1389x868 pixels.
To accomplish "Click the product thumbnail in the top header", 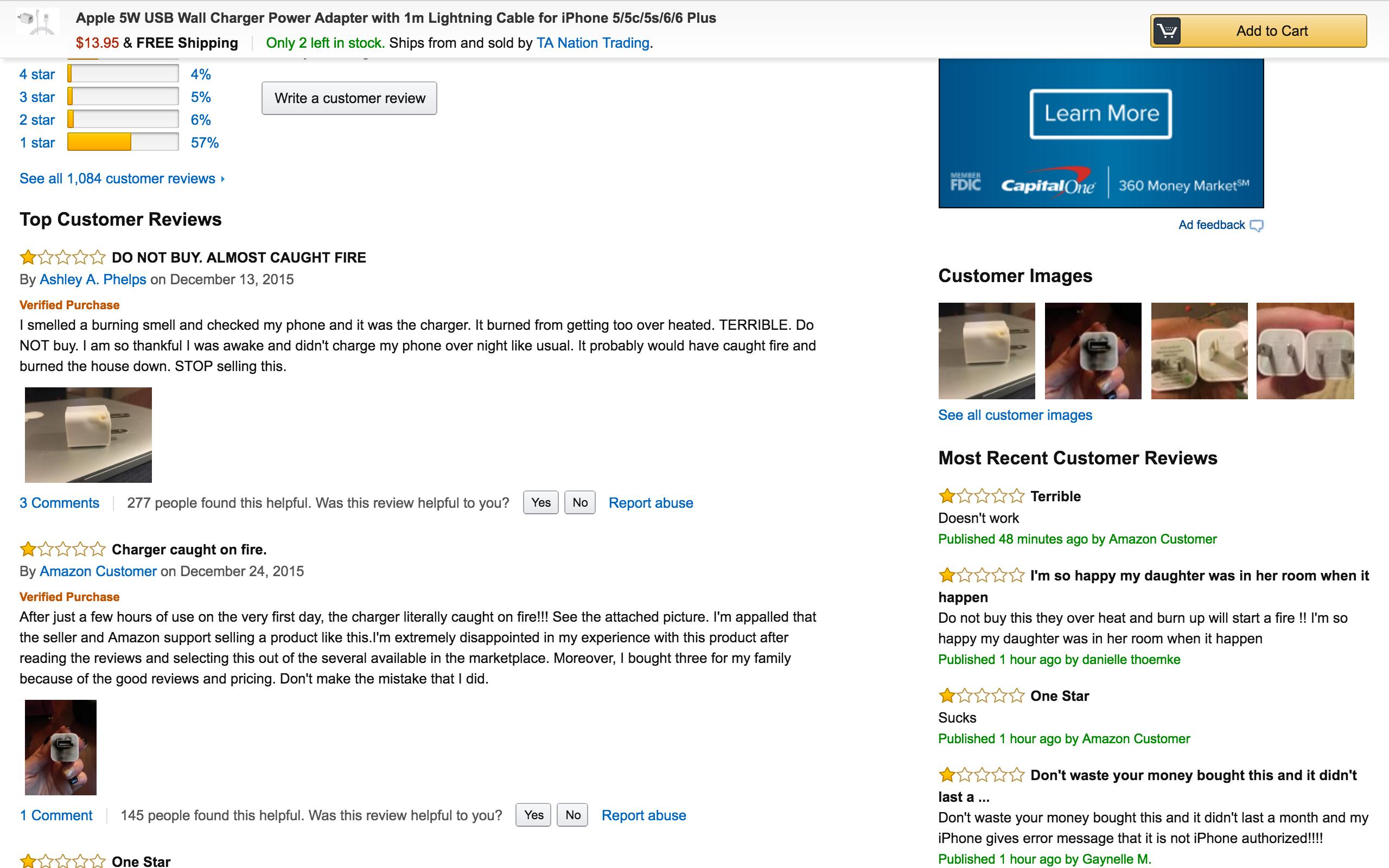I will click(x=37, y=22).
